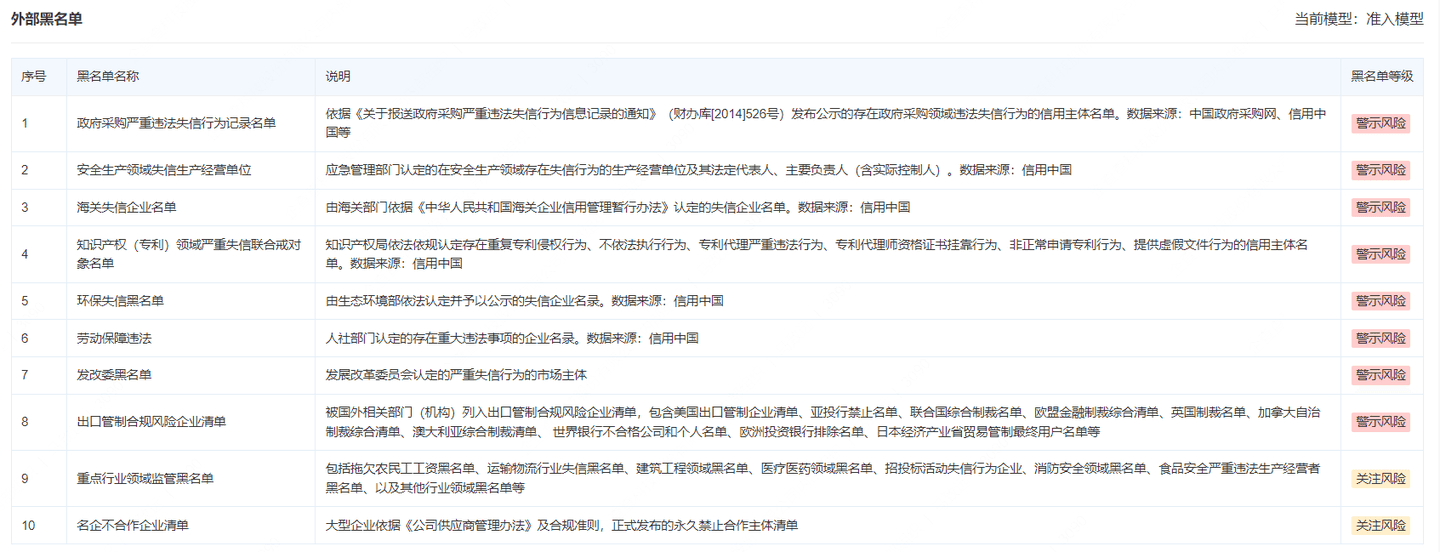This screenshot has width=1440, height=552.
Task: Click description starting 人社部门认定的
Action: click(x=512, y=338)
